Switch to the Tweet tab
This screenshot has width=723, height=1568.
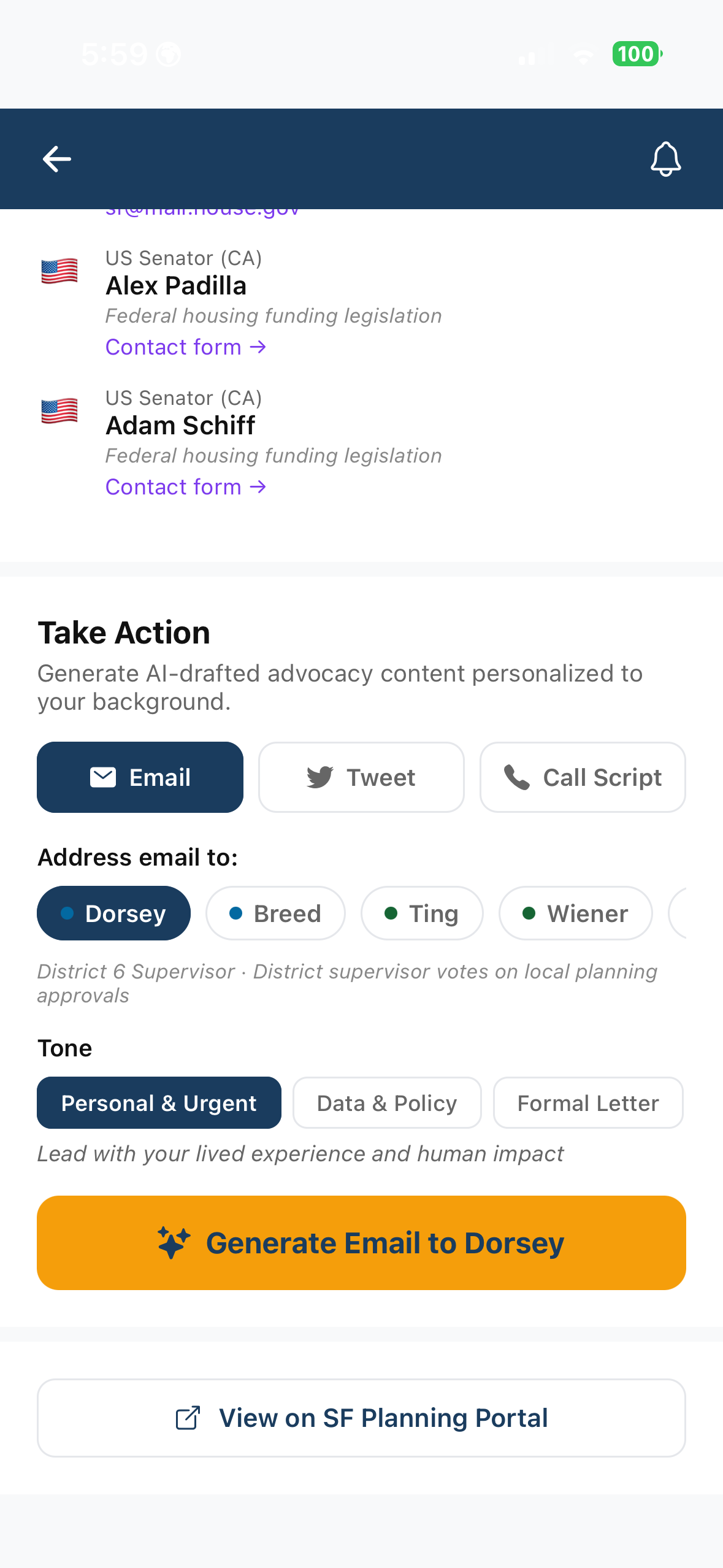point(361,777)
